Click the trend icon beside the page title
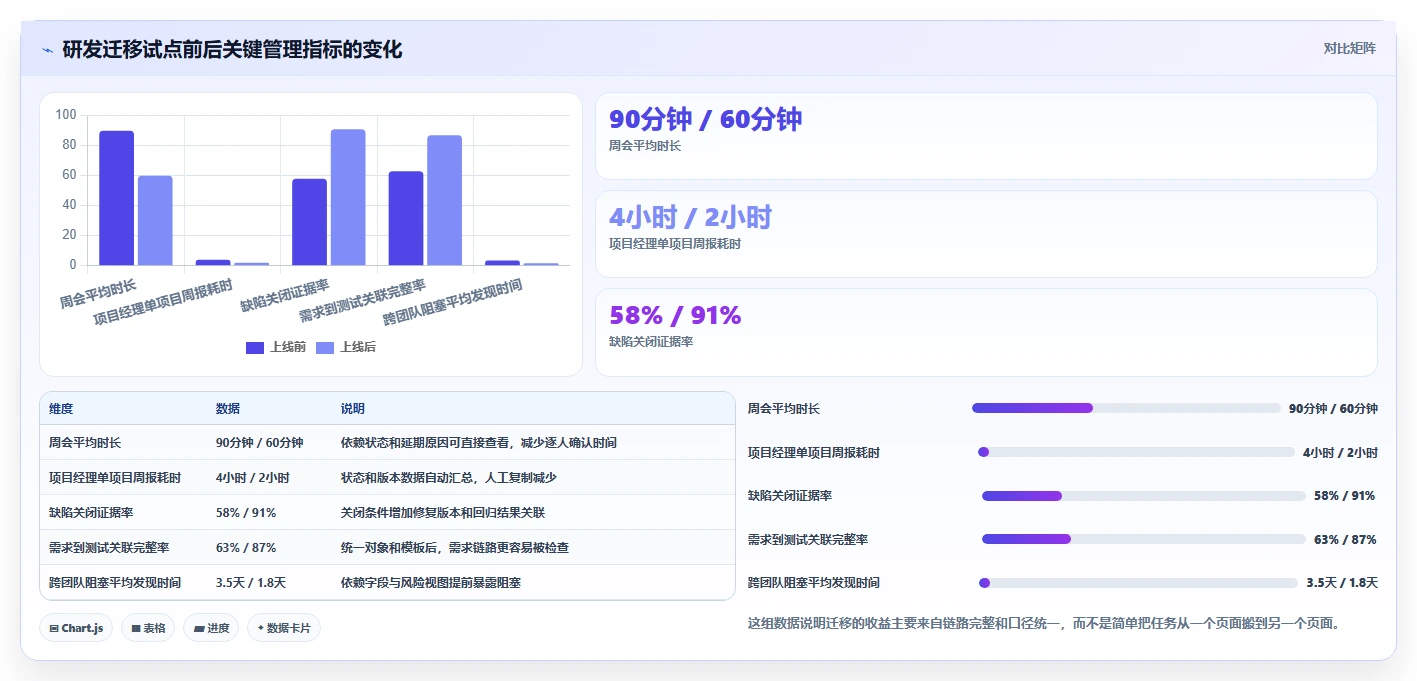 (x=48, y=50)
